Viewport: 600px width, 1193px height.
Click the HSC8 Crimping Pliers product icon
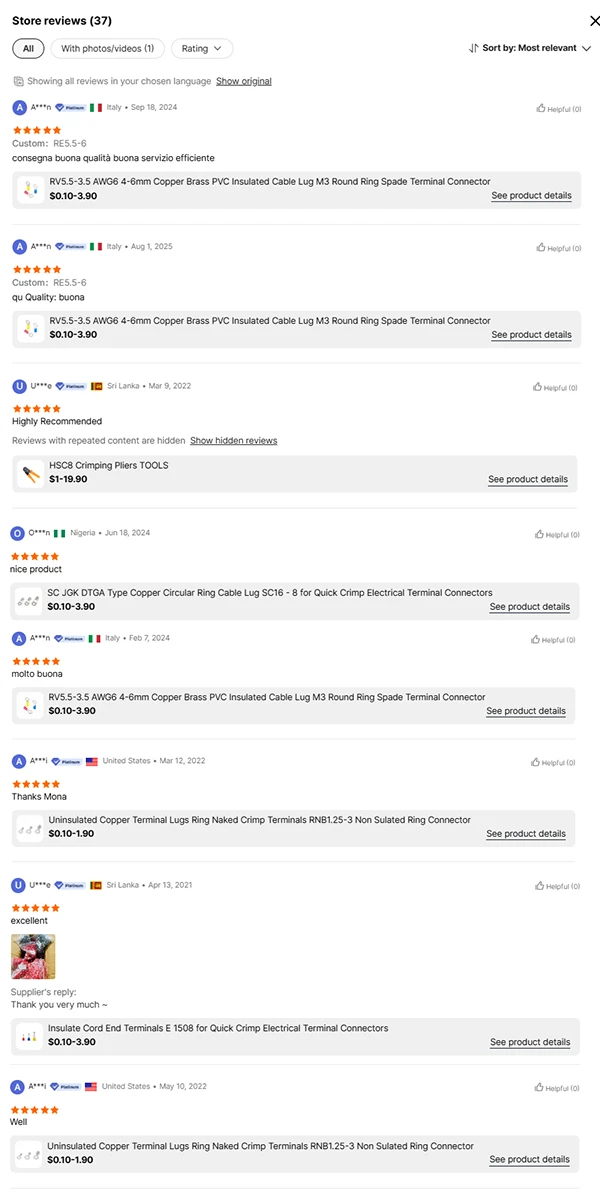point(31,474)
